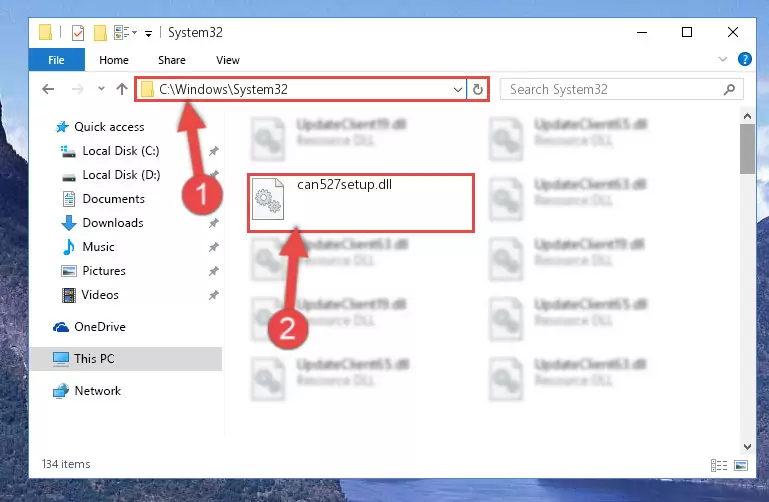Click the Forward navigation arrow
Screen dimensions: 769x502
(77, 89)
